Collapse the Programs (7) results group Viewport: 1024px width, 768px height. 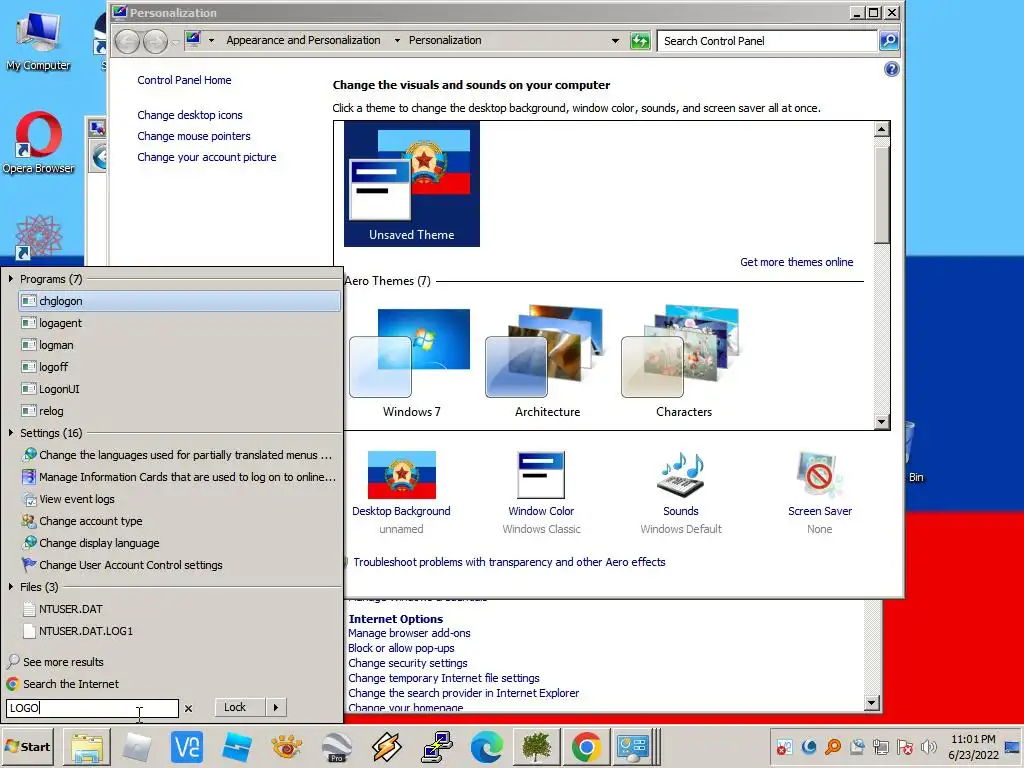point(10,279)
